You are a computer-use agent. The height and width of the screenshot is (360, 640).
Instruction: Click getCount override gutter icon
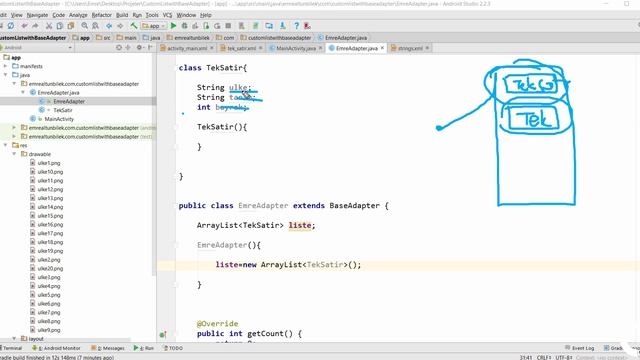click(x=162, y=334)
